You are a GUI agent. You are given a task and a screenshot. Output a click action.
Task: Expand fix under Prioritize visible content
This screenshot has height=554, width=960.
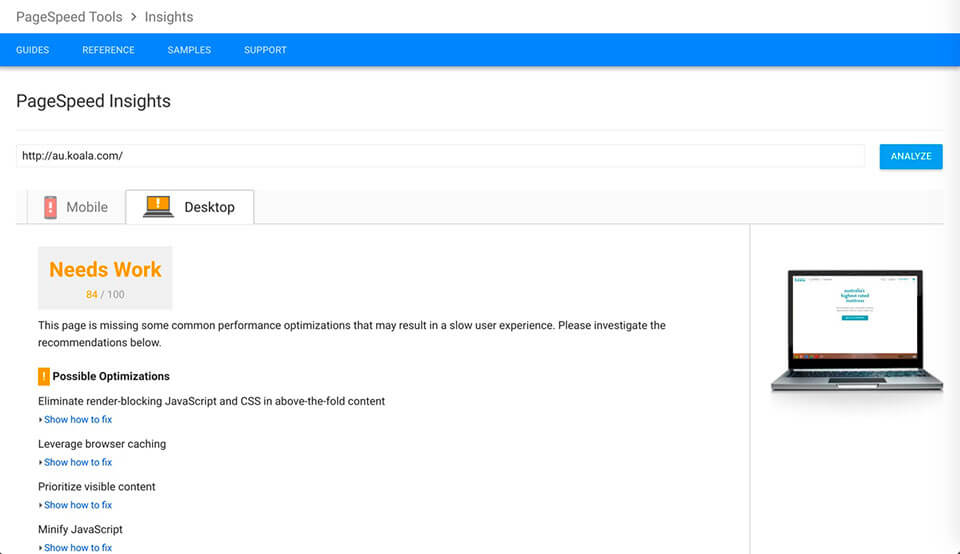pyautogui.click(x=78, y=505)
